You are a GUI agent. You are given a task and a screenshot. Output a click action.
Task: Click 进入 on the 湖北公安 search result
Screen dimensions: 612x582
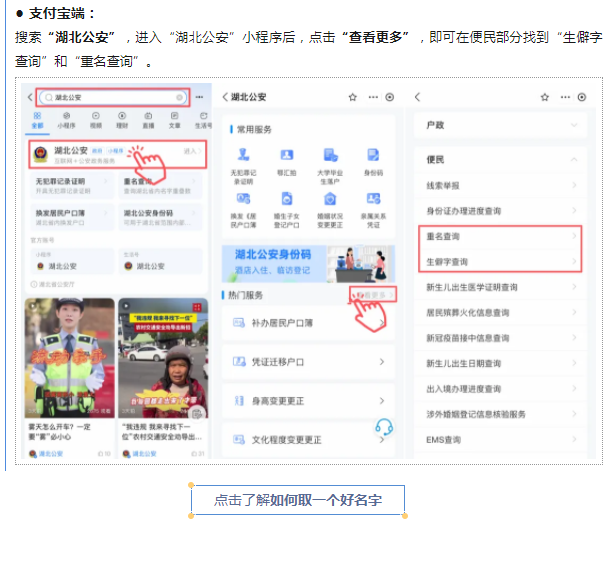tap(192, 151)
